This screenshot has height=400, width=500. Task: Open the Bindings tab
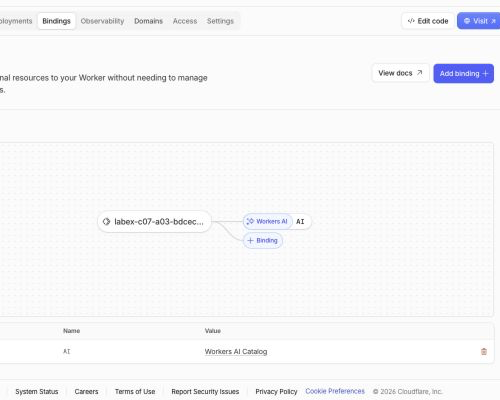[56, 21]
